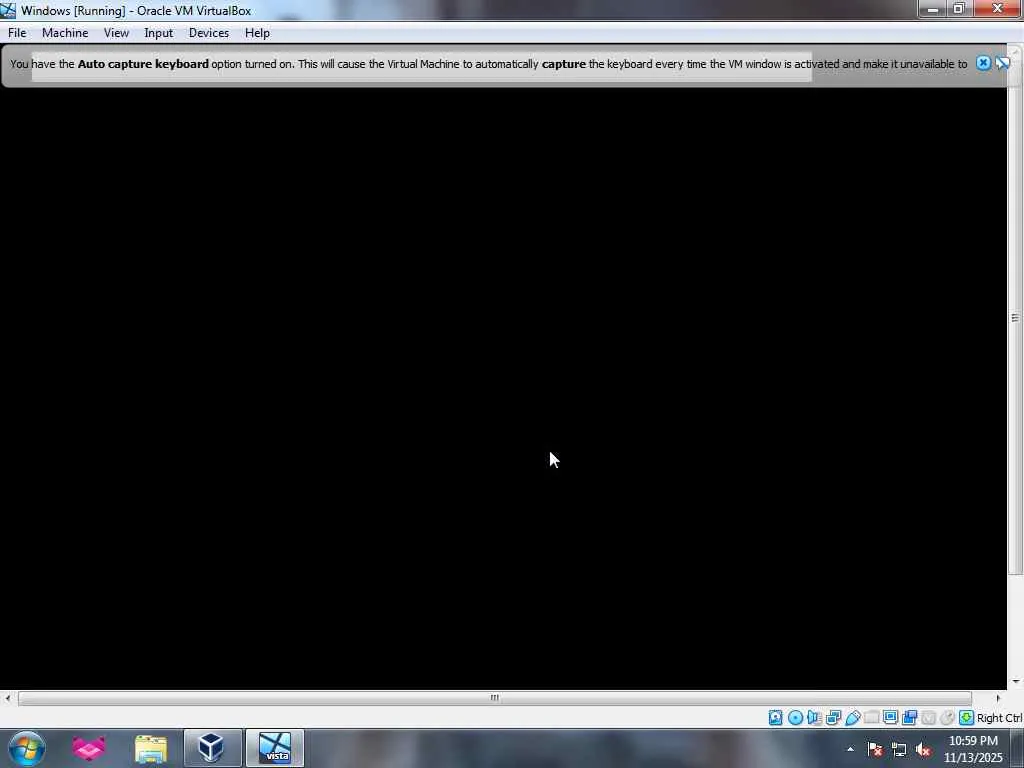Open the Action Center flag icon
The height and width of the screenshot is (768, 1024).
(x=875, y=749)
